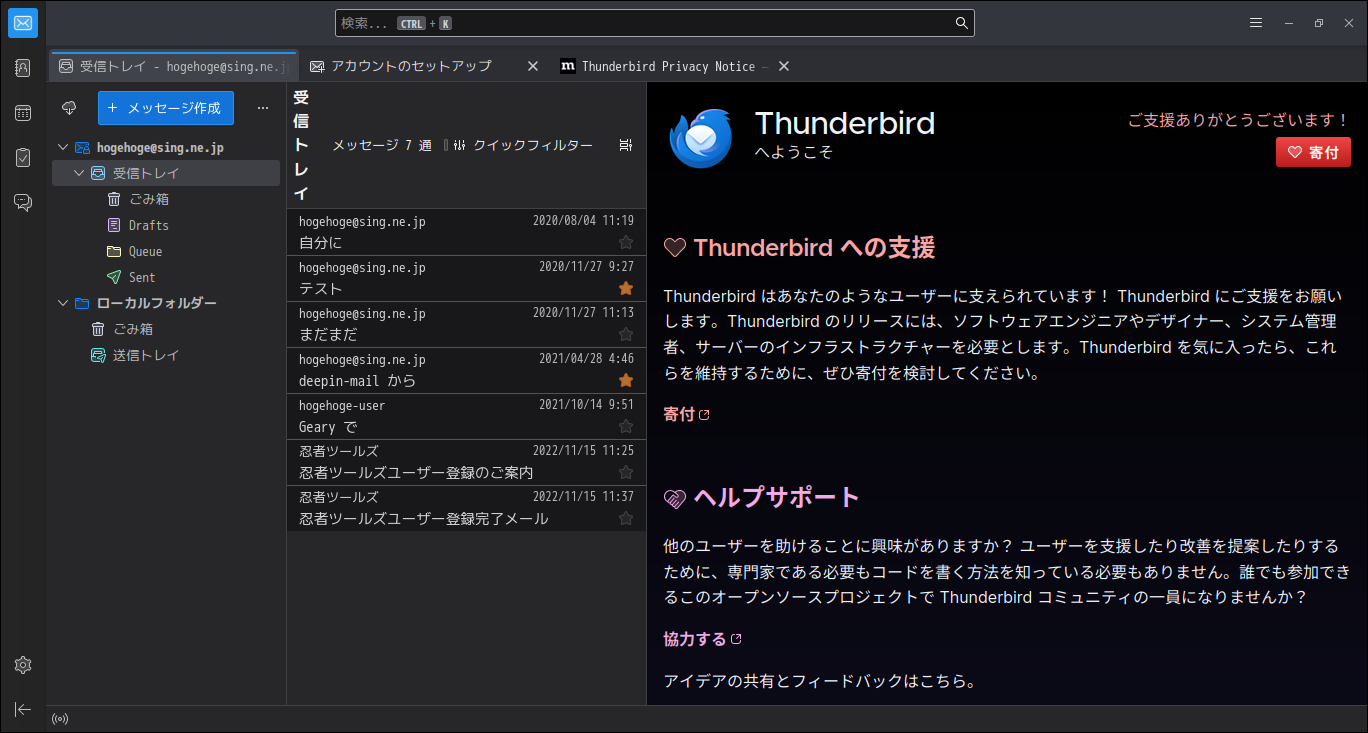
Task: Click メッセージ作成 compose button
Action: pos(166,108)
